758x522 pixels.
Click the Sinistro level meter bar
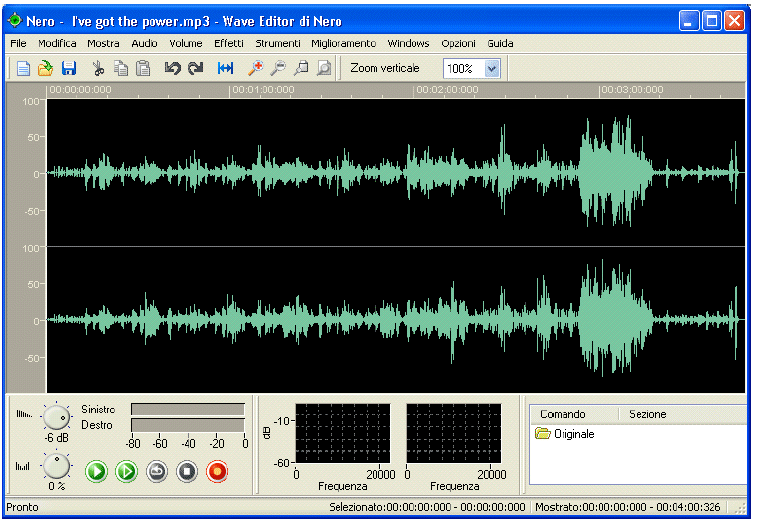(188, 409)
